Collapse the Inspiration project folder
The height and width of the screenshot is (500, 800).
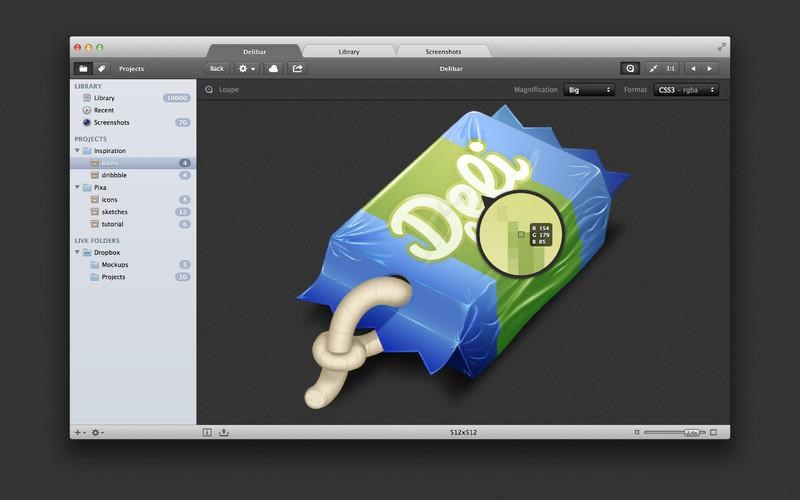[78, 151]
